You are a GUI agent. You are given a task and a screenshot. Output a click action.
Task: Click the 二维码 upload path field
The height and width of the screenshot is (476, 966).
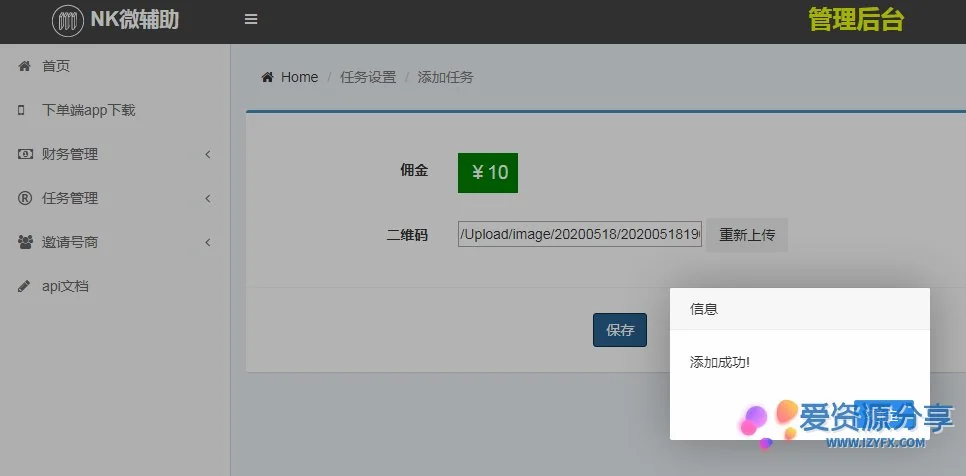pos(580,235)
